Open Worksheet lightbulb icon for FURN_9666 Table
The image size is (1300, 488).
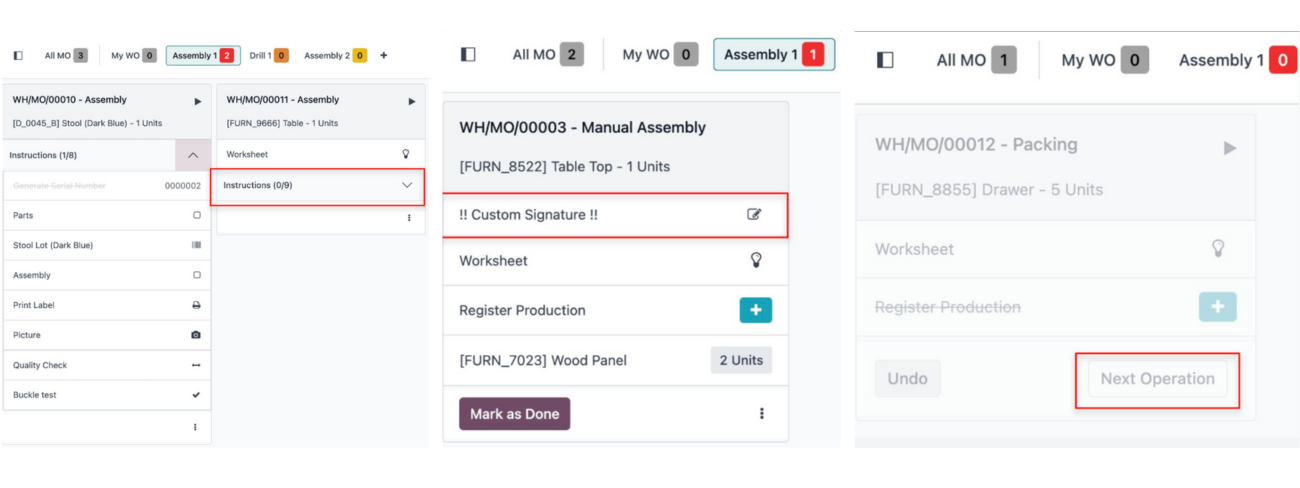coord(406,155)
